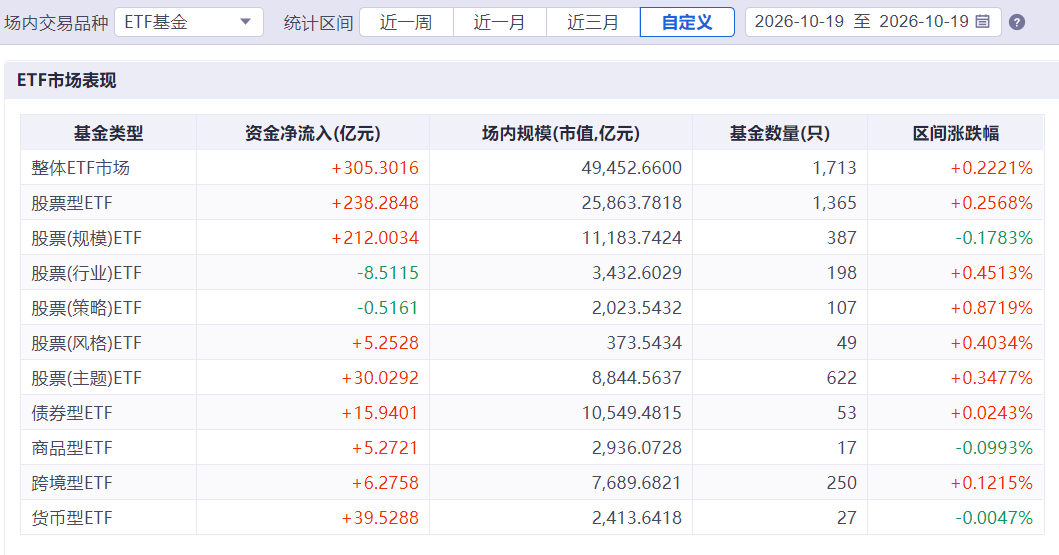Select the 债券型ETF row label
The height and width of the screenshot is (555, 1059).
[x=72, y=413]
